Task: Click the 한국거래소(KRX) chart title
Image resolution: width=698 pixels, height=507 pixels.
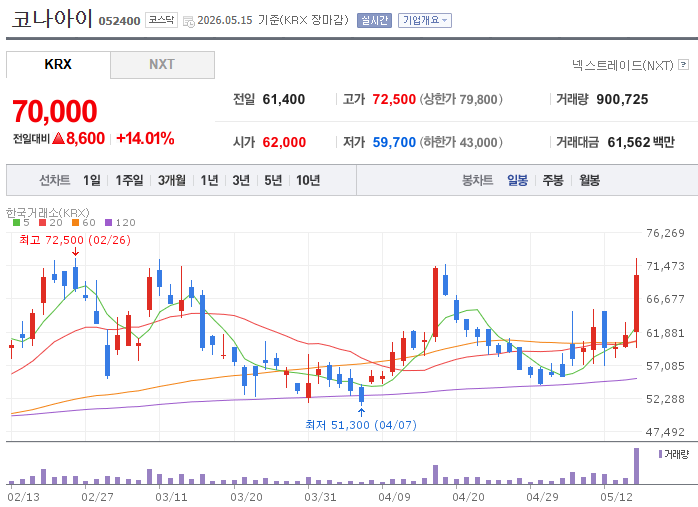Action: click(x=48, y=213)
